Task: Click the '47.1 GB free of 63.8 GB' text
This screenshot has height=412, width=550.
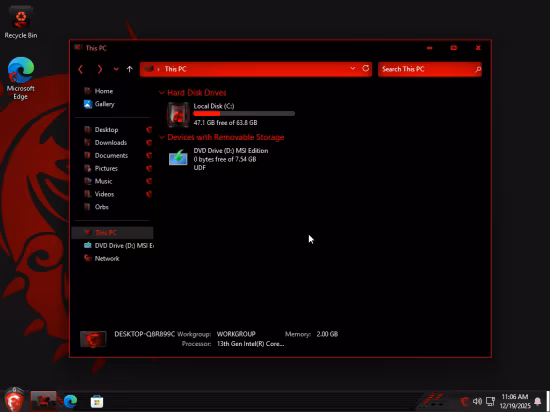Action: 225,123
